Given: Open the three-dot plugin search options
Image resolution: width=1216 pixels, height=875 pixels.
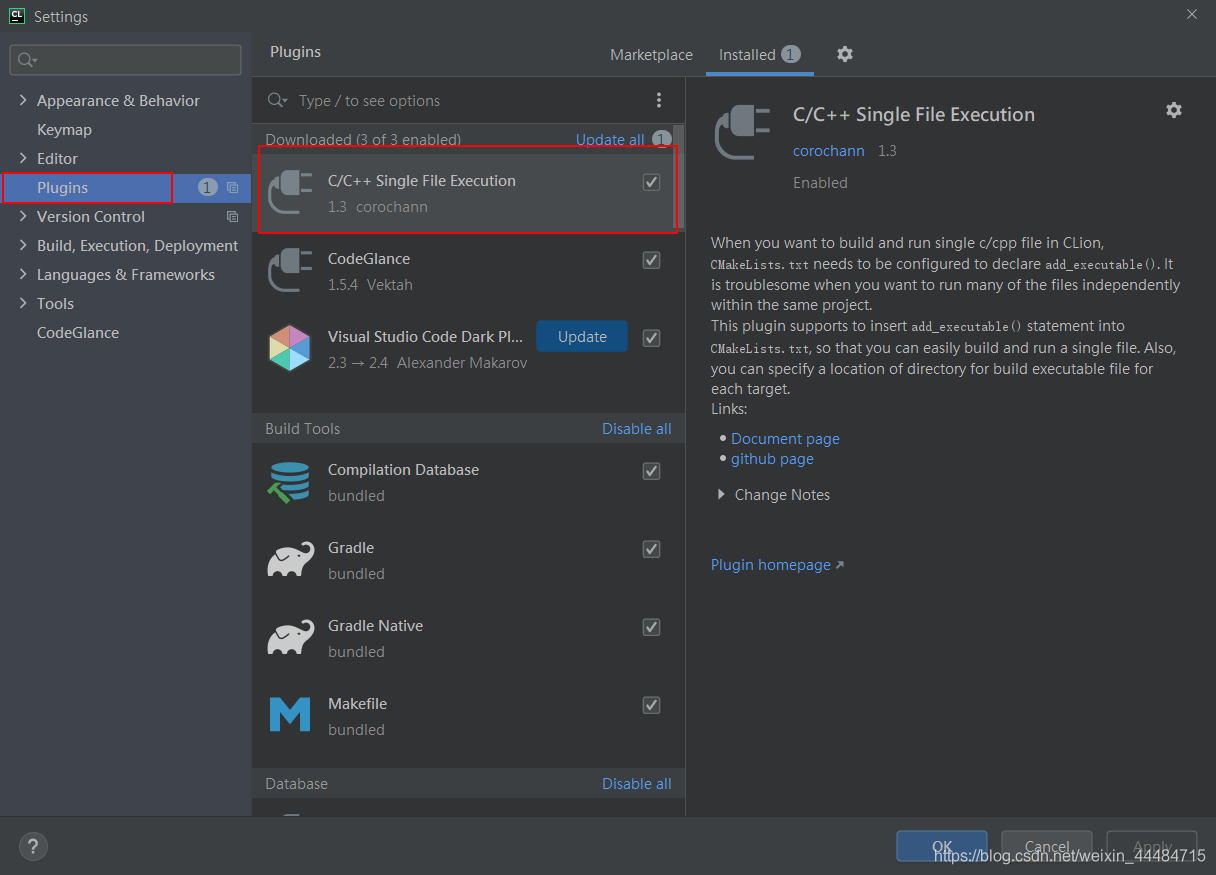Looking at the screenshot, I should click(x=658, y=100).
